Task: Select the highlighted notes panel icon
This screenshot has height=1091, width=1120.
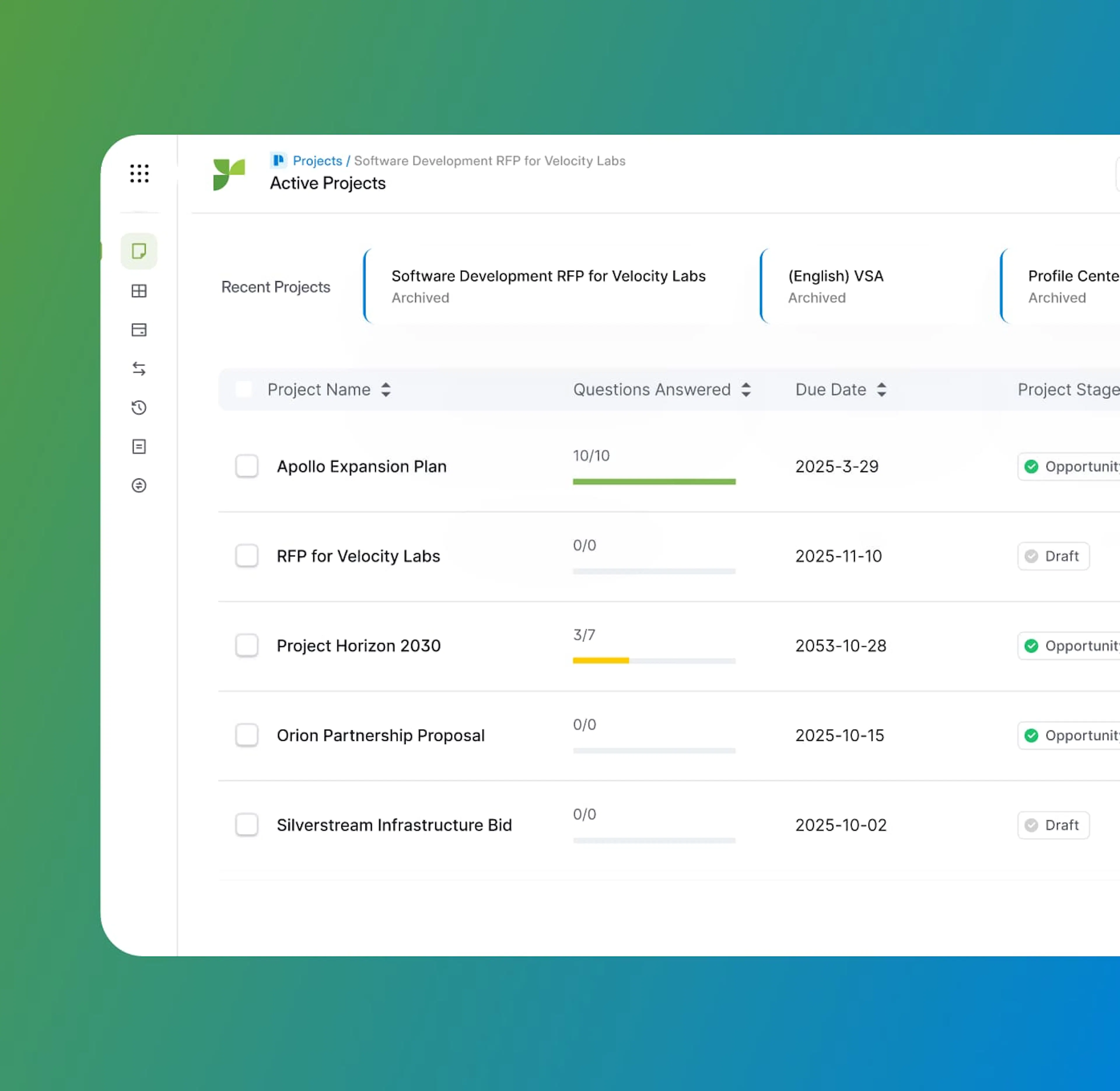Action: (139, 251)
